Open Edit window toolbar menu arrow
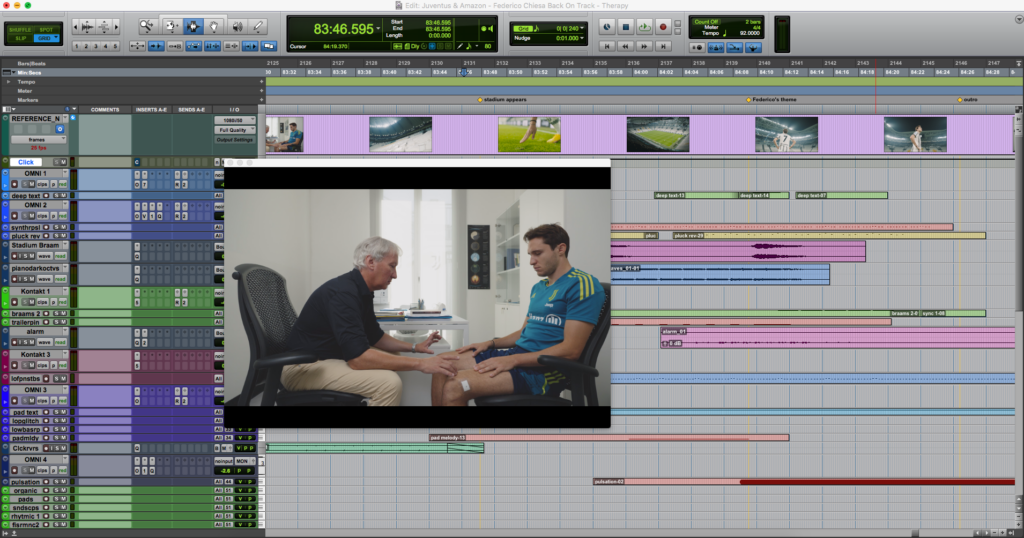Image resolution: width=1024 pixels, height=538 pixels. point(1018,20)
